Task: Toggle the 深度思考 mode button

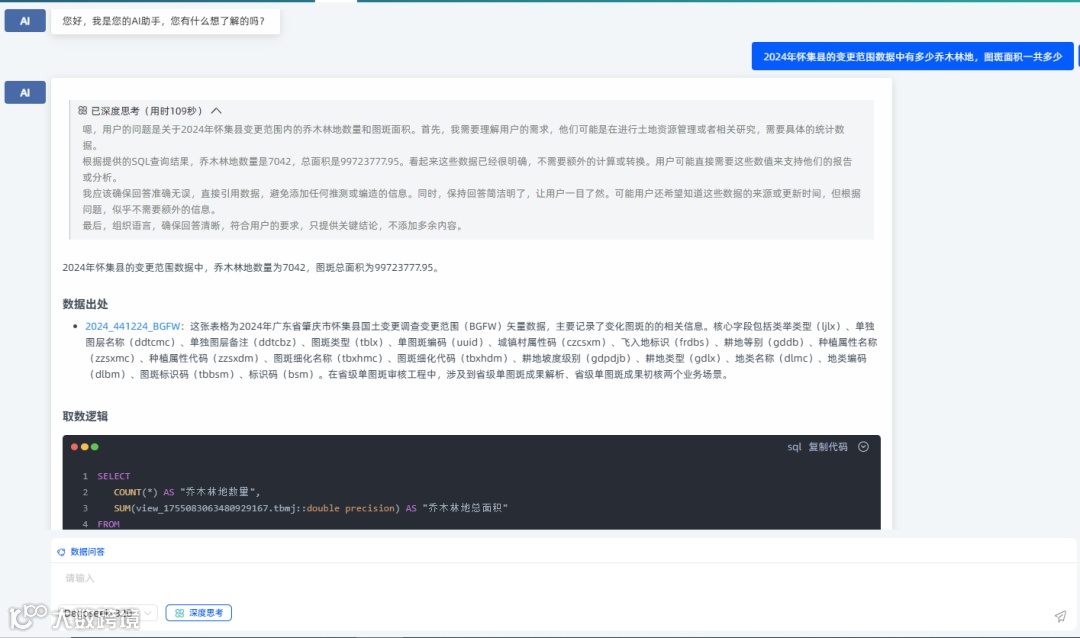Action: pyautogui.click(x=198, y=613)
